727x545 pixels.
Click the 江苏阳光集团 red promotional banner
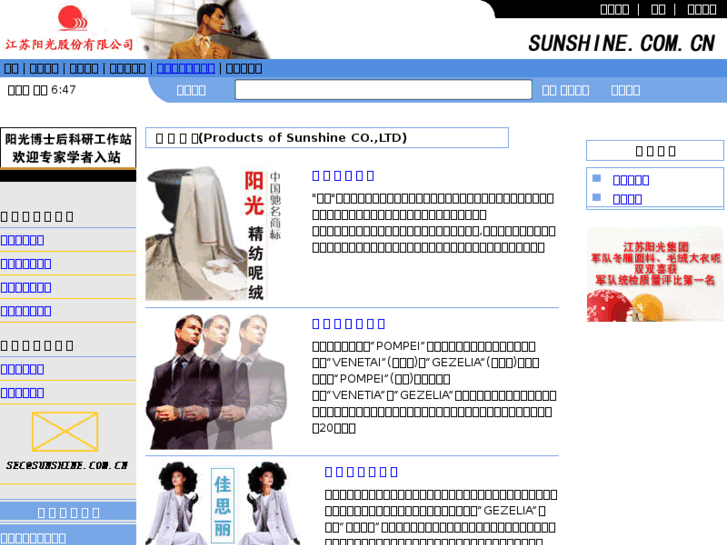[655, 274]
